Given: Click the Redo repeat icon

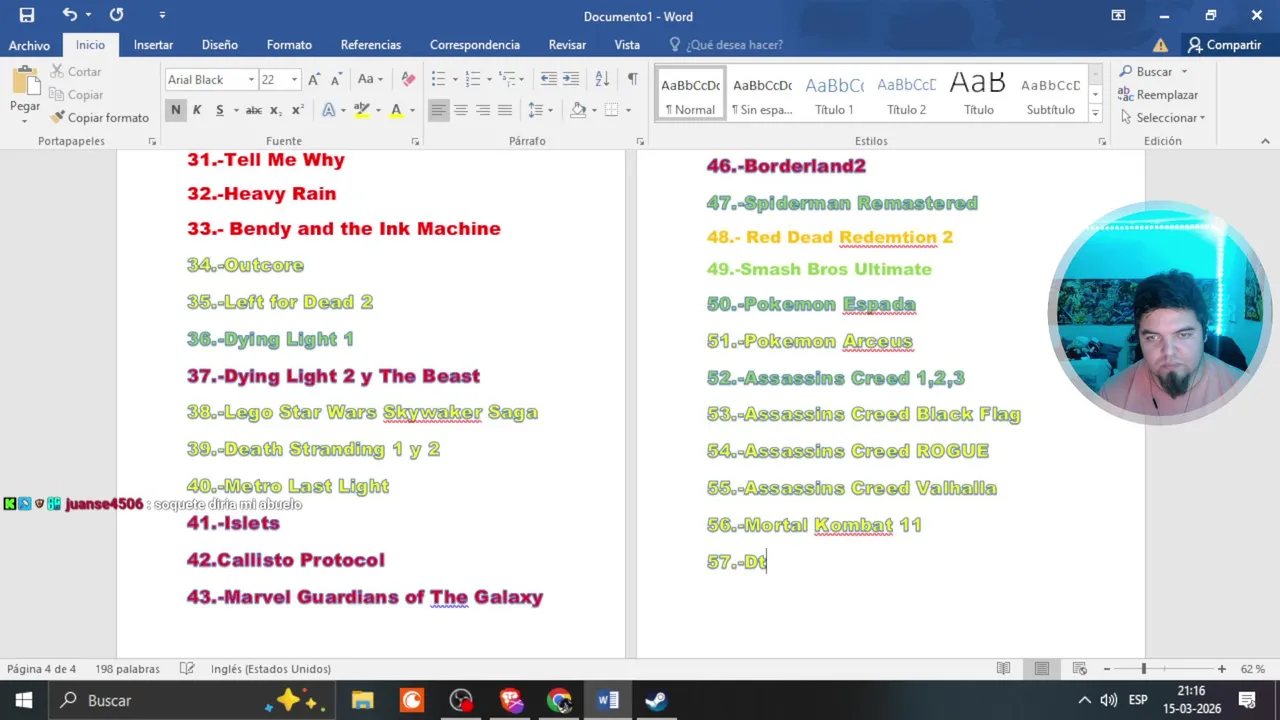Looking at the screenshot, I should pos(116,15).
